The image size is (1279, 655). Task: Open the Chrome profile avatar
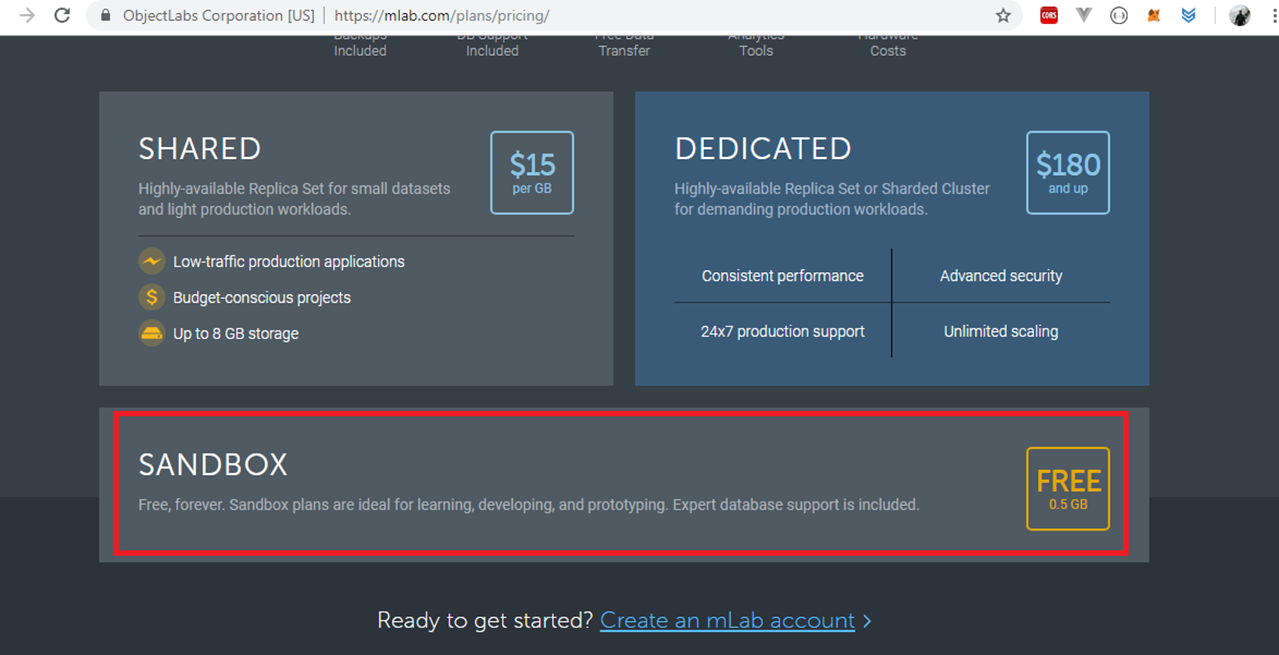coord(1240,16)
